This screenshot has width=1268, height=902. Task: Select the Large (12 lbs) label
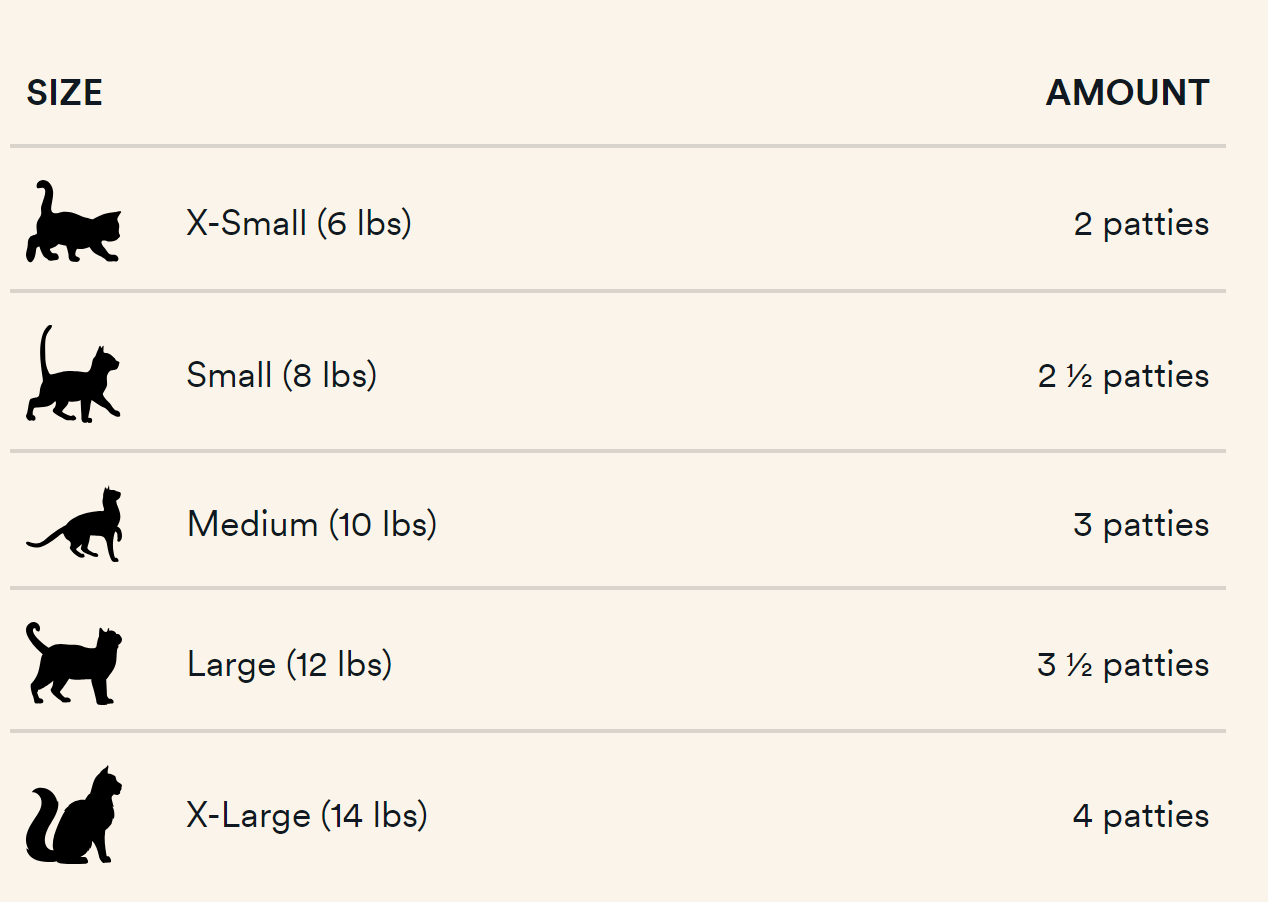(289, 664)
